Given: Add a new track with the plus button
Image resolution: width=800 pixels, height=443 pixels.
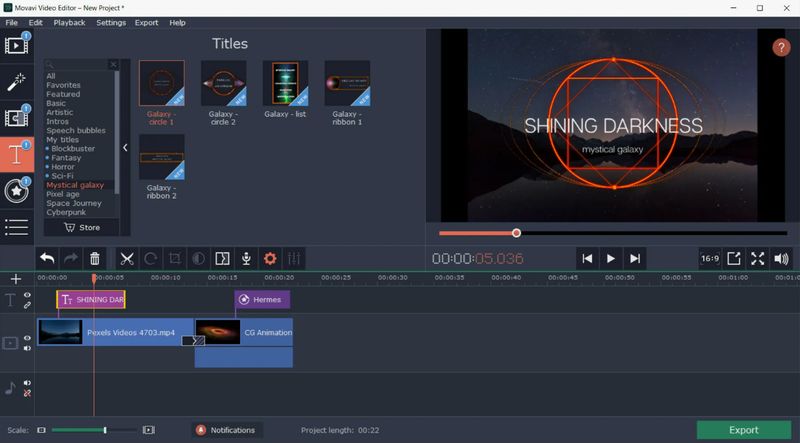Looking at the screenshot, I should (15, 279).
